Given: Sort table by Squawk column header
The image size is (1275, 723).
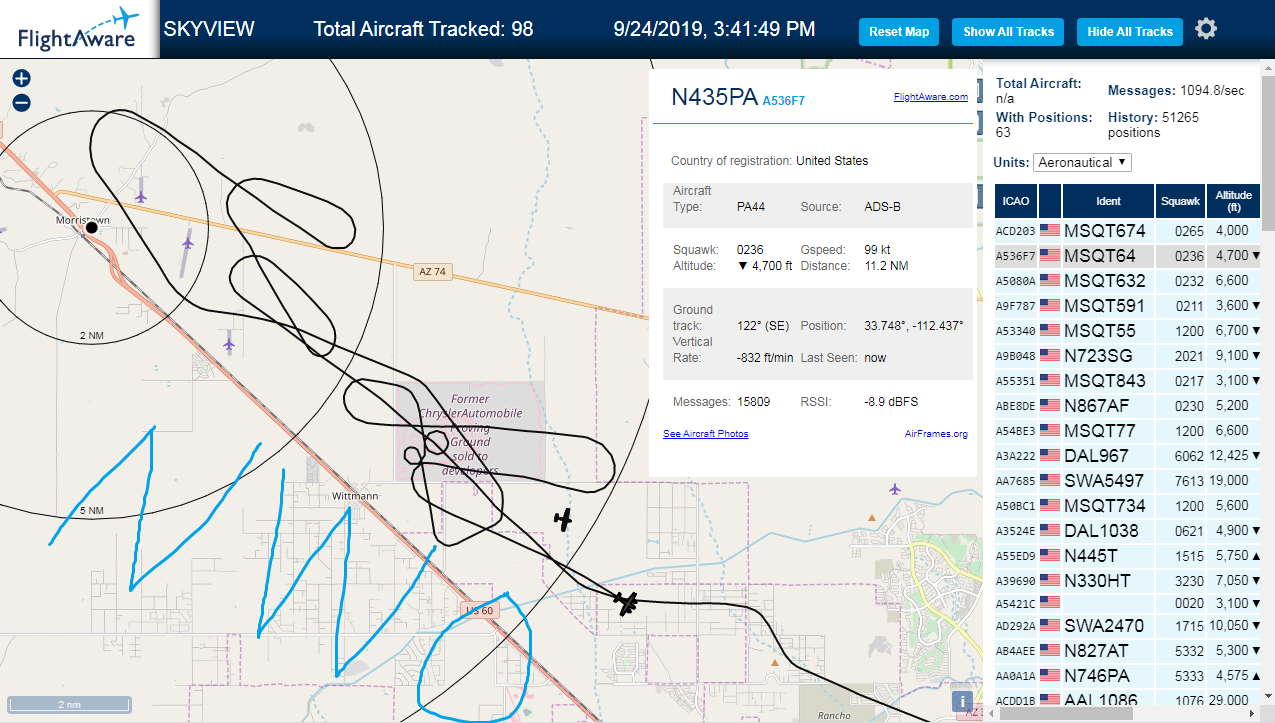Looking at the screenshot, I should pyautogui.click(x=1180, y=201).
